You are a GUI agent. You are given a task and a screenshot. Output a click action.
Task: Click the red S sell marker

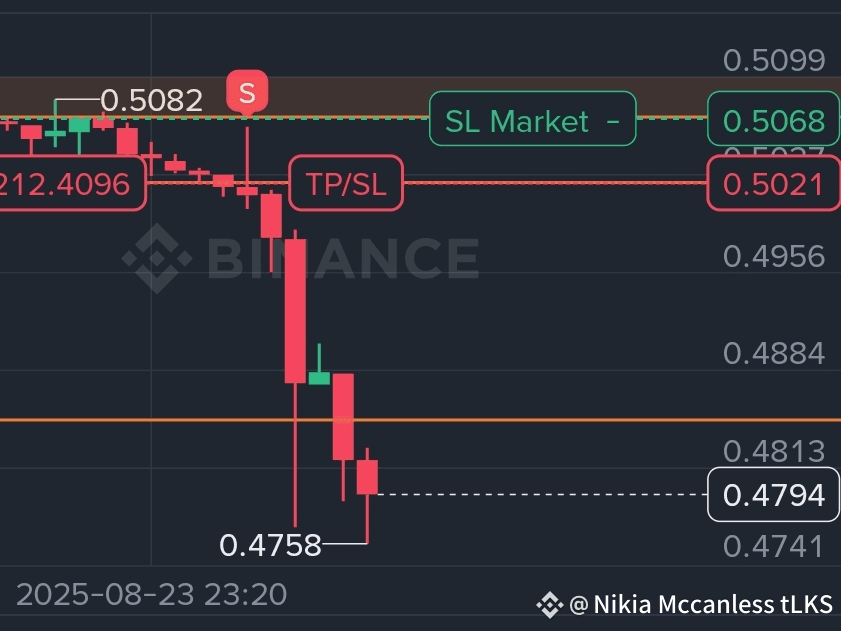(247, 93)
